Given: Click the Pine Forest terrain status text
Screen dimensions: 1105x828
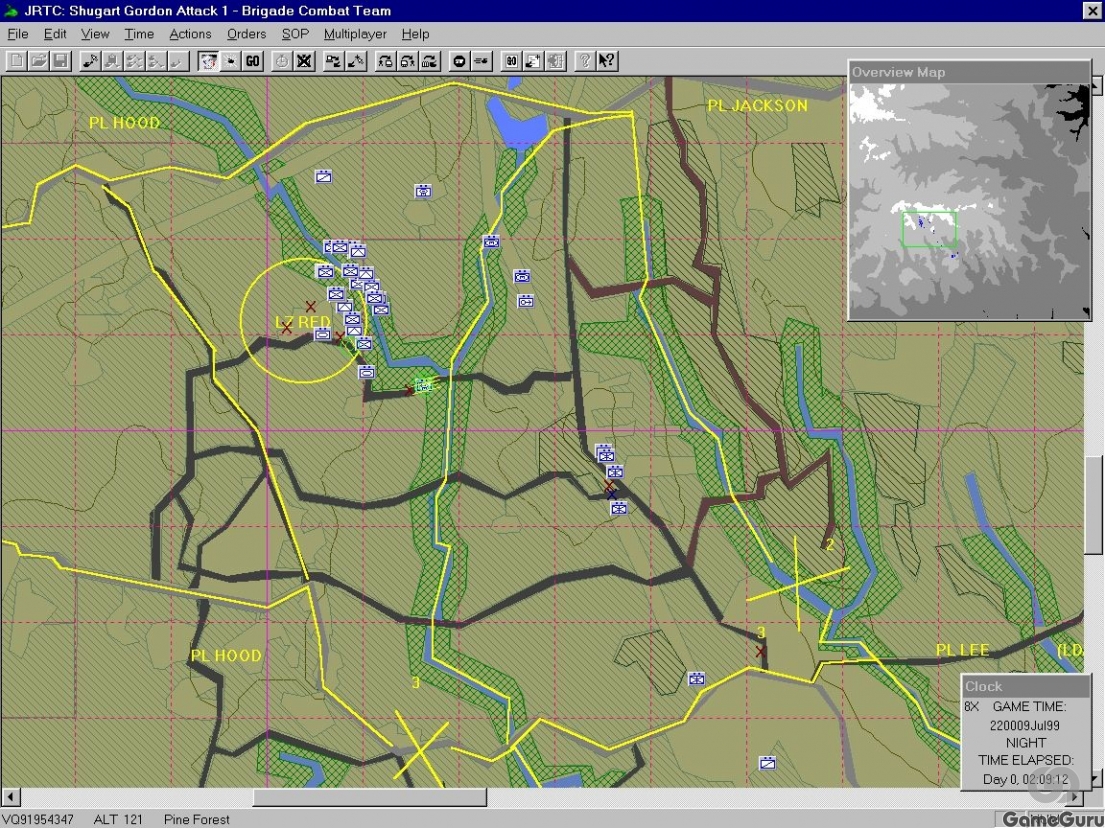Looking at the screenshot, I should pyautogui.click(x=197, y=820).
